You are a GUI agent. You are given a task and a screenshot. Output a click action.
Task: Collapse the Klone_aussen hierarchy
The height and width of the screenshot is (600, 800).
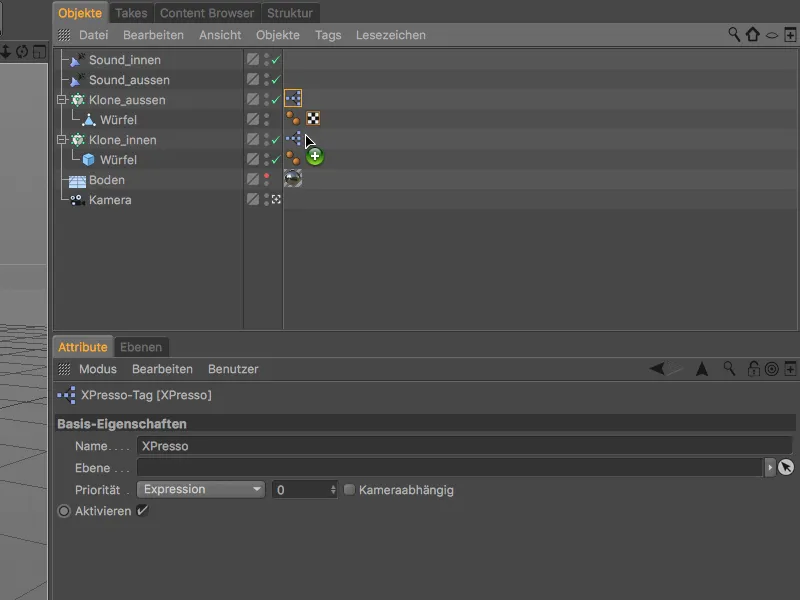tap(62, 99)
